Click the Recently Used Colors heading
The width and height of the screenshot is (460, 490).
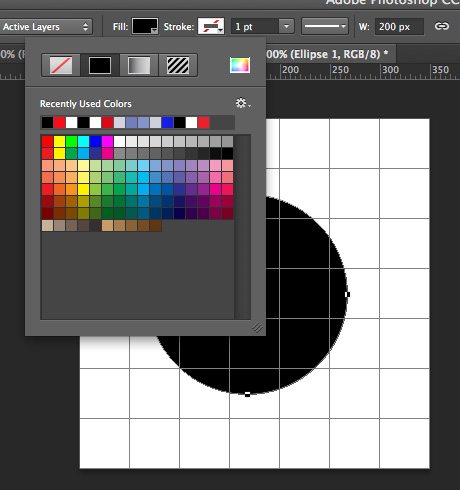pyautogui.click(x=86, y=104)
